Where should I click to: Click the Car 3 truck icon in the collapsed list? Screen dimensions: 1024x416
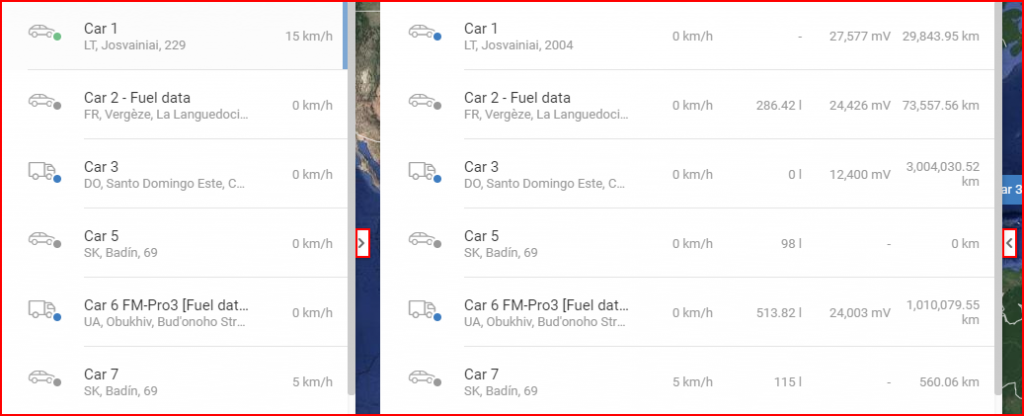[44, 172]
